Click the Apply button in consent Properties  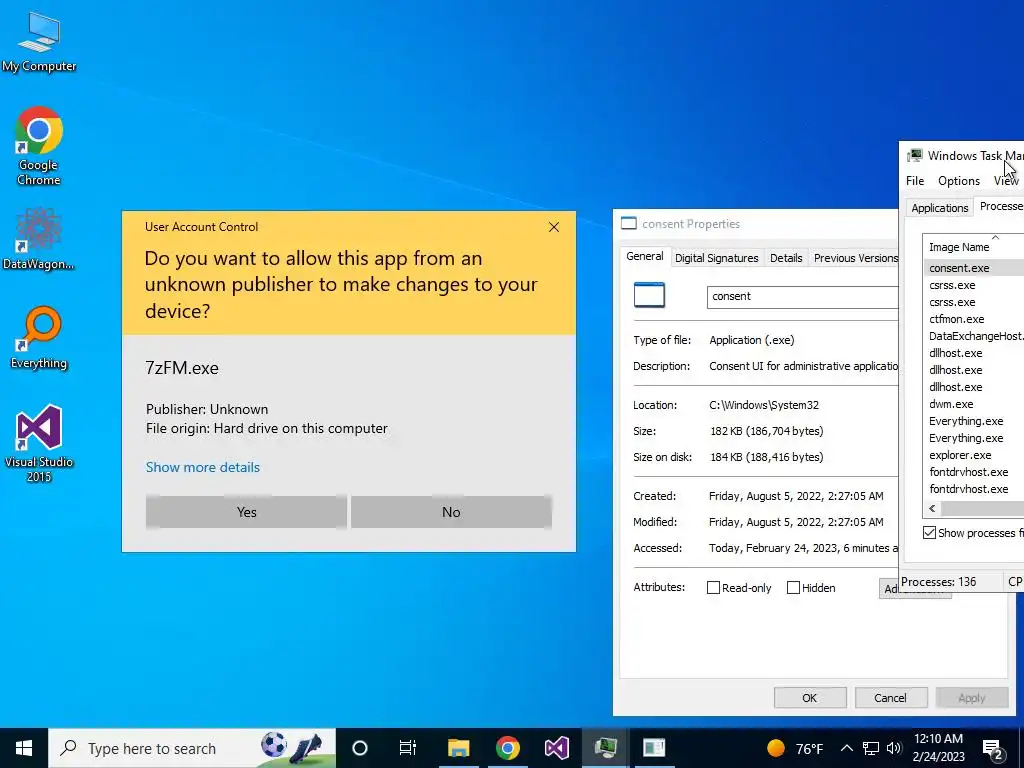point(972,697)
